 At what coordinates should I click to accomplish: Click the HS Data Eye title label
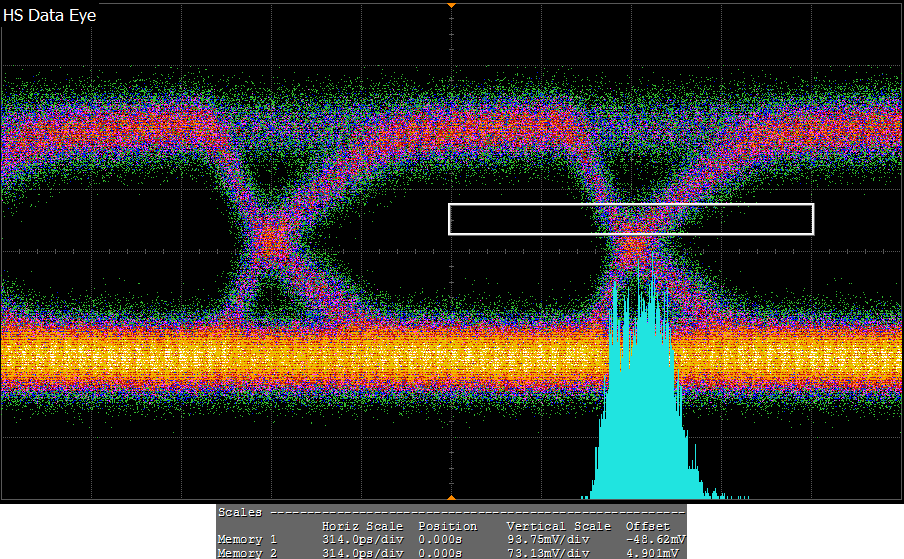50,16
